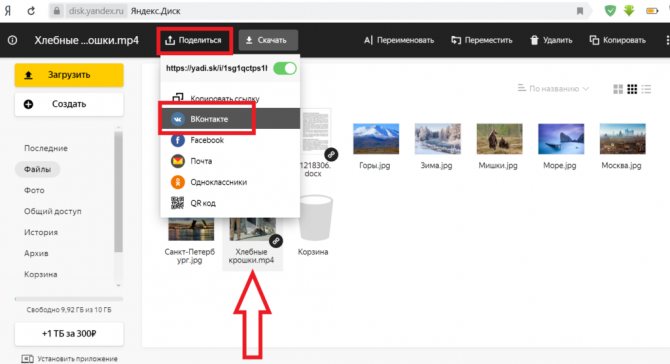Click the Одноклассники share icon
Screen dimensions: 670x364
pyautogui.click(x=177, y=182)
